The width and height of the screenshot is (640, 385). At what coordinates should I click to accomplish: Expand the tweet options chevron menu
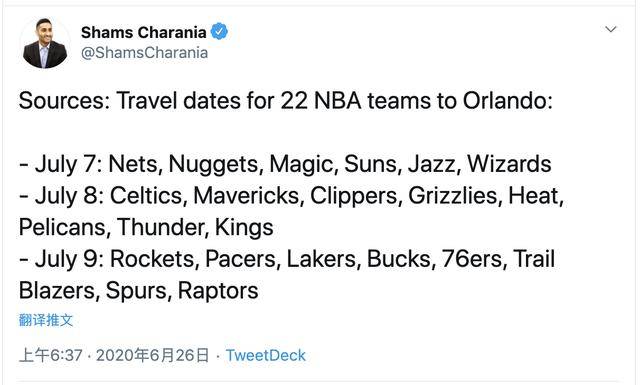(611, 29)
